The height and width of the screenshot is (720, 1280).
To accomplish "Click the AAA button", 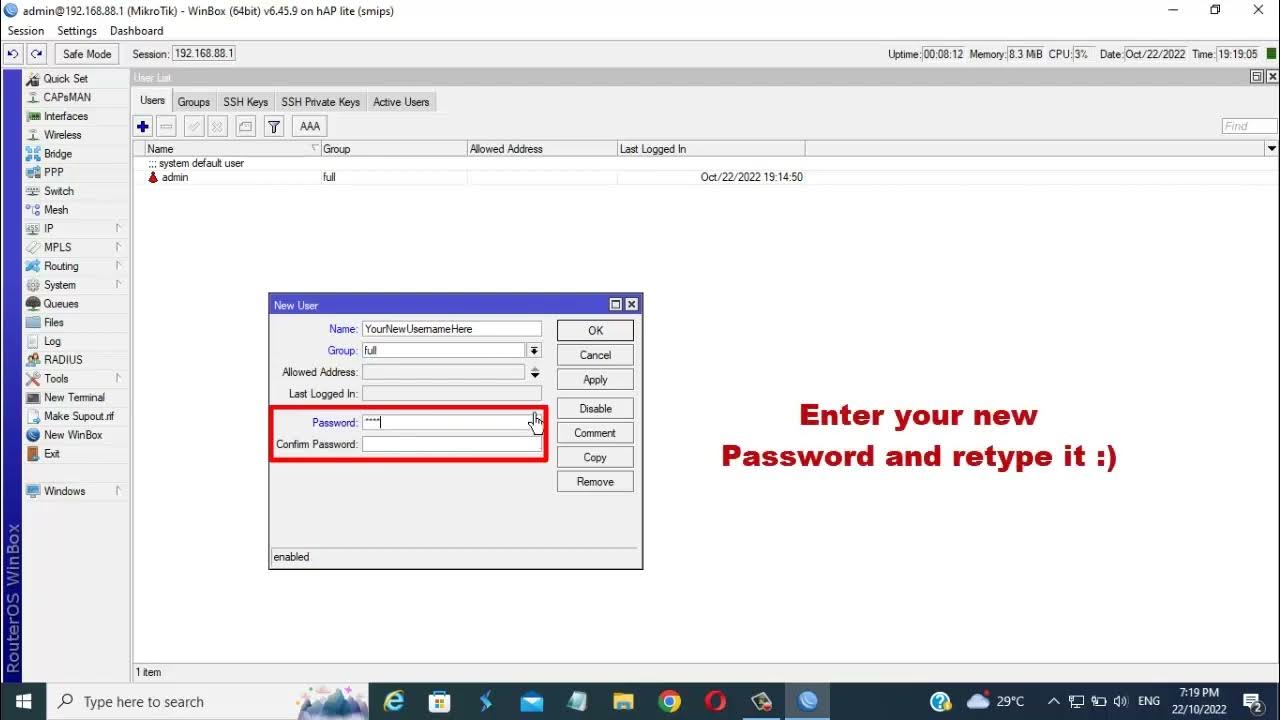I will pos(310,126).
